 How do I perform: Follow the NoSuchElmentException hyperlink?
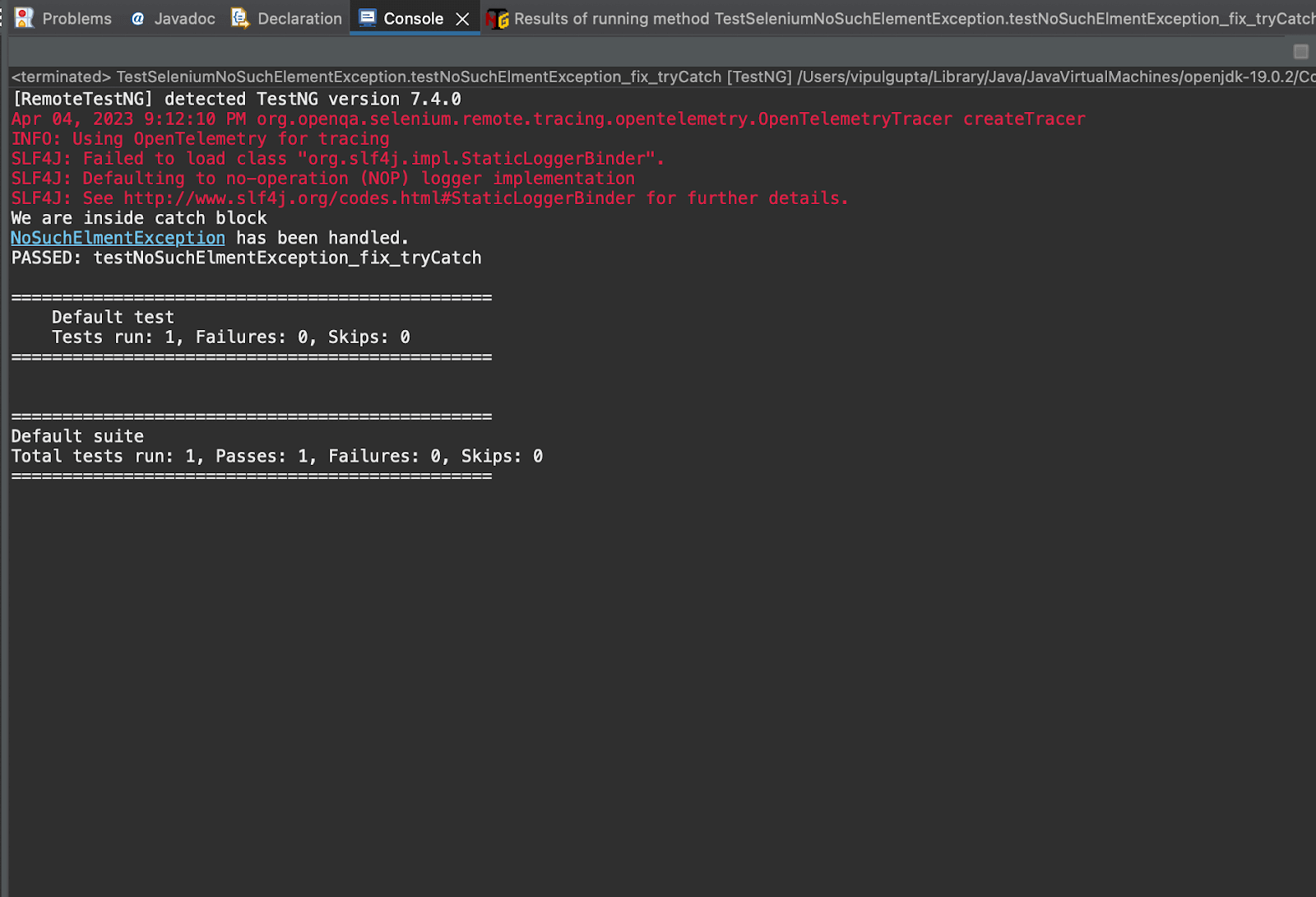tap(117, 238)
